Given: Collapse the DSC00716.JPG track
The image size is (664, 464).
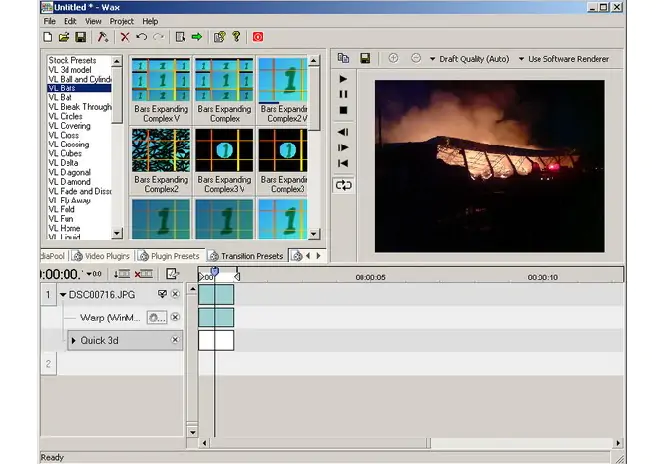Looking at the screenshot, I should click(x=63, y=295).
